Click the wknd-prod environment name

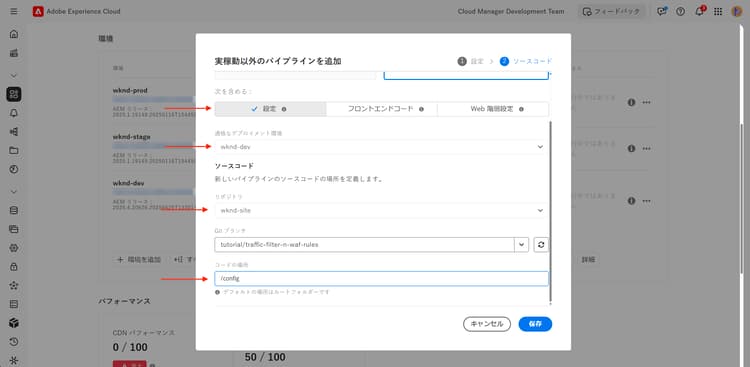pos(130,90)
